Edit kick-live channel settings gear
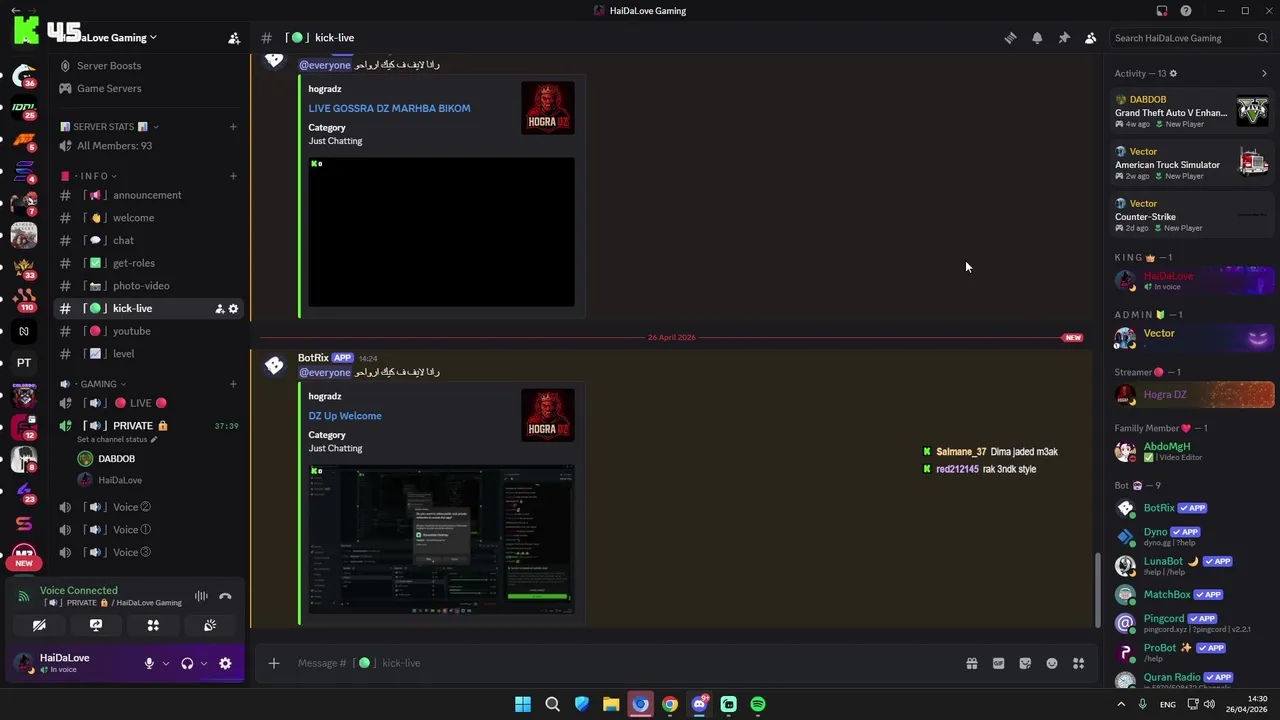 (233, 309)
